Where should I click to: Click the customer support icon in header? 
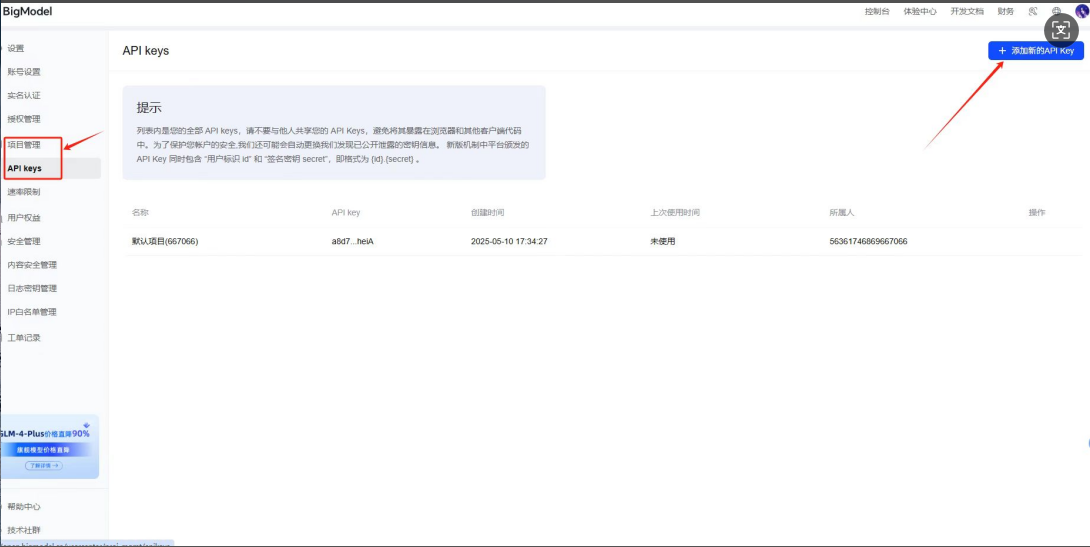click(x=1033, y=11)
